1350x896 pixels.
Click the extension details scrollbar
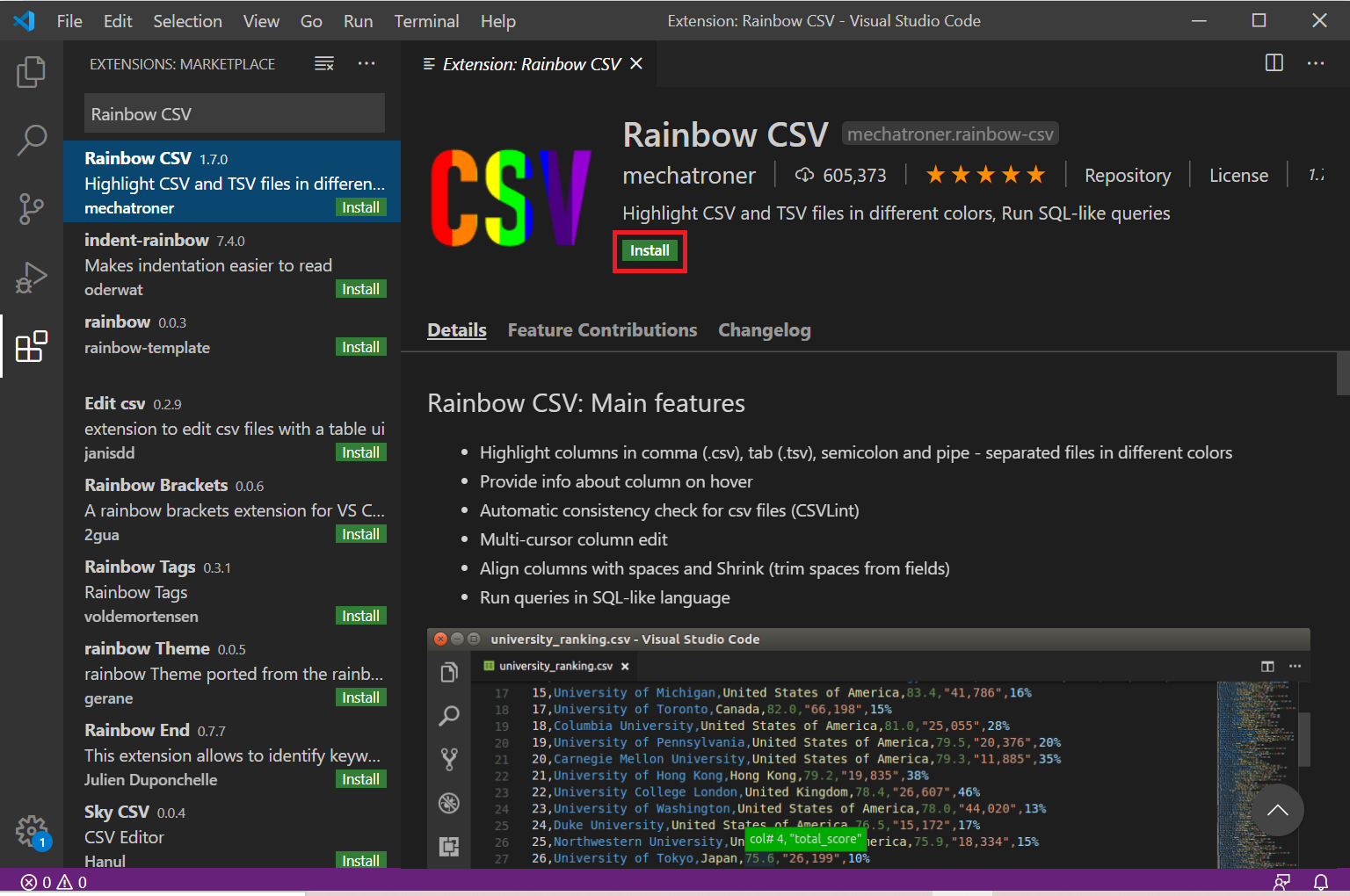tap(1342, 374)
